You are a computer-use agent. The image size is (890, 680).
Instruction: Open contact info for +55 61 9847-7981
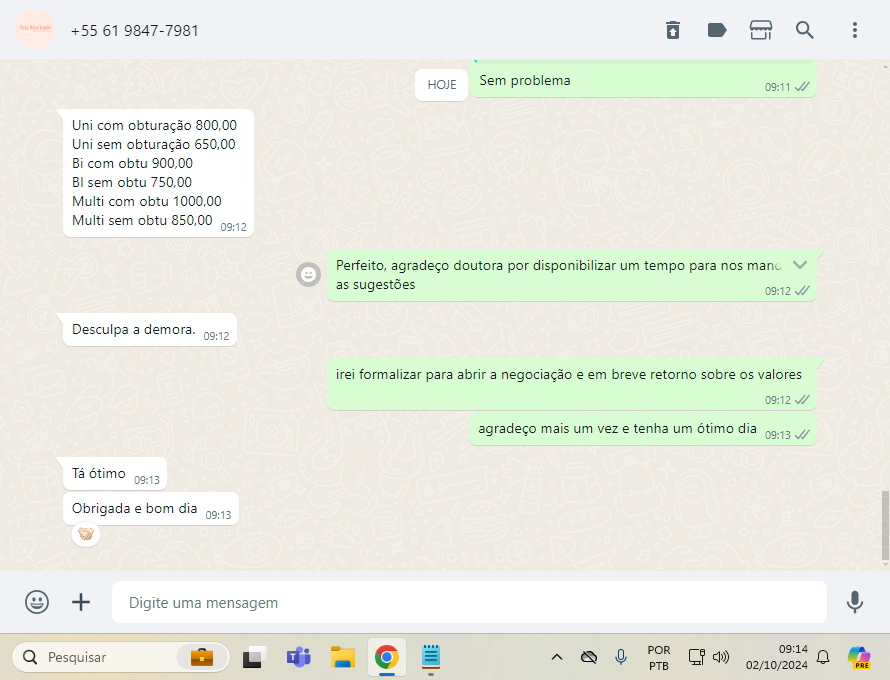point(135,31)
